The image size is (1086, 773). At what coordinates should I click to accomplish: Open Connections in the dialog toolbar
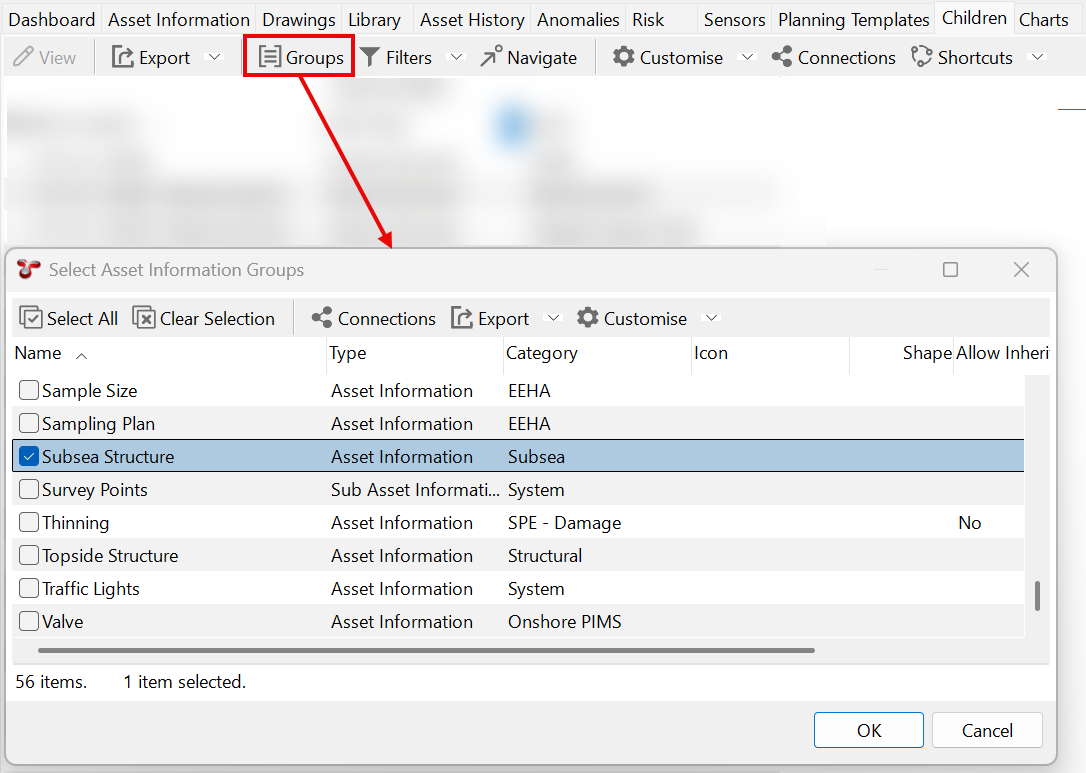373,318
